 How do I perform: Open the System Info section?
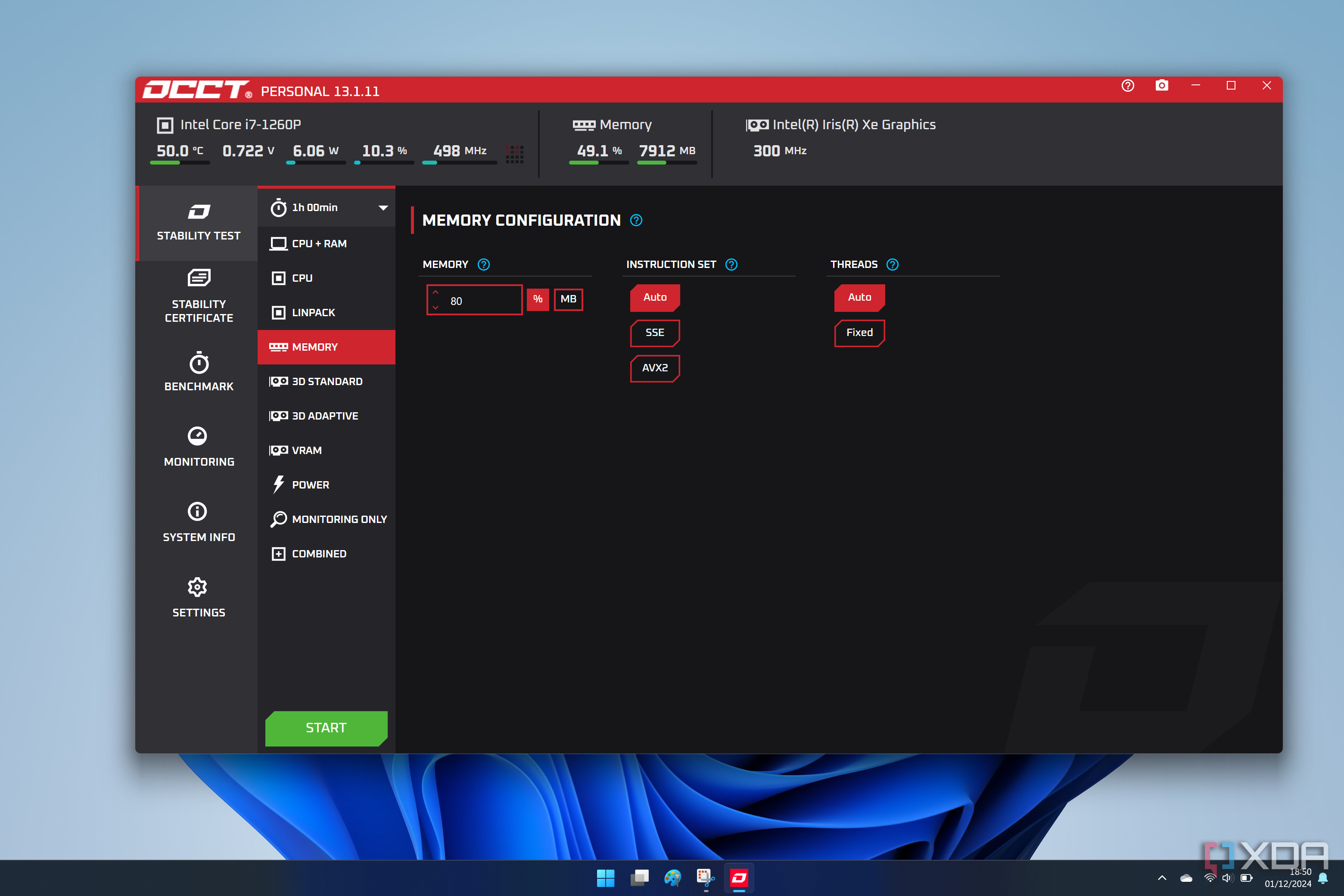pyautogui.click(x=198, y=522)
